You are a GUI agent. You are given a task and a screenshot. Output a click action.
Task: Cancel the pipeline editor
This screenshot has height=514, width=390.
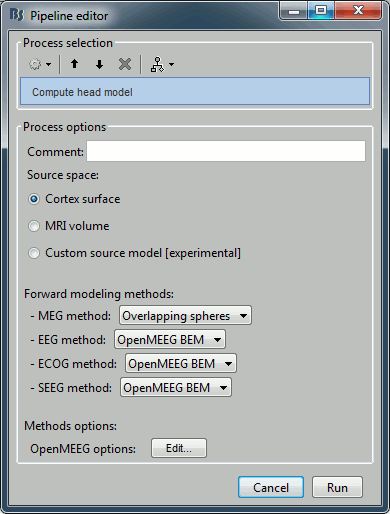click(271, 487)
